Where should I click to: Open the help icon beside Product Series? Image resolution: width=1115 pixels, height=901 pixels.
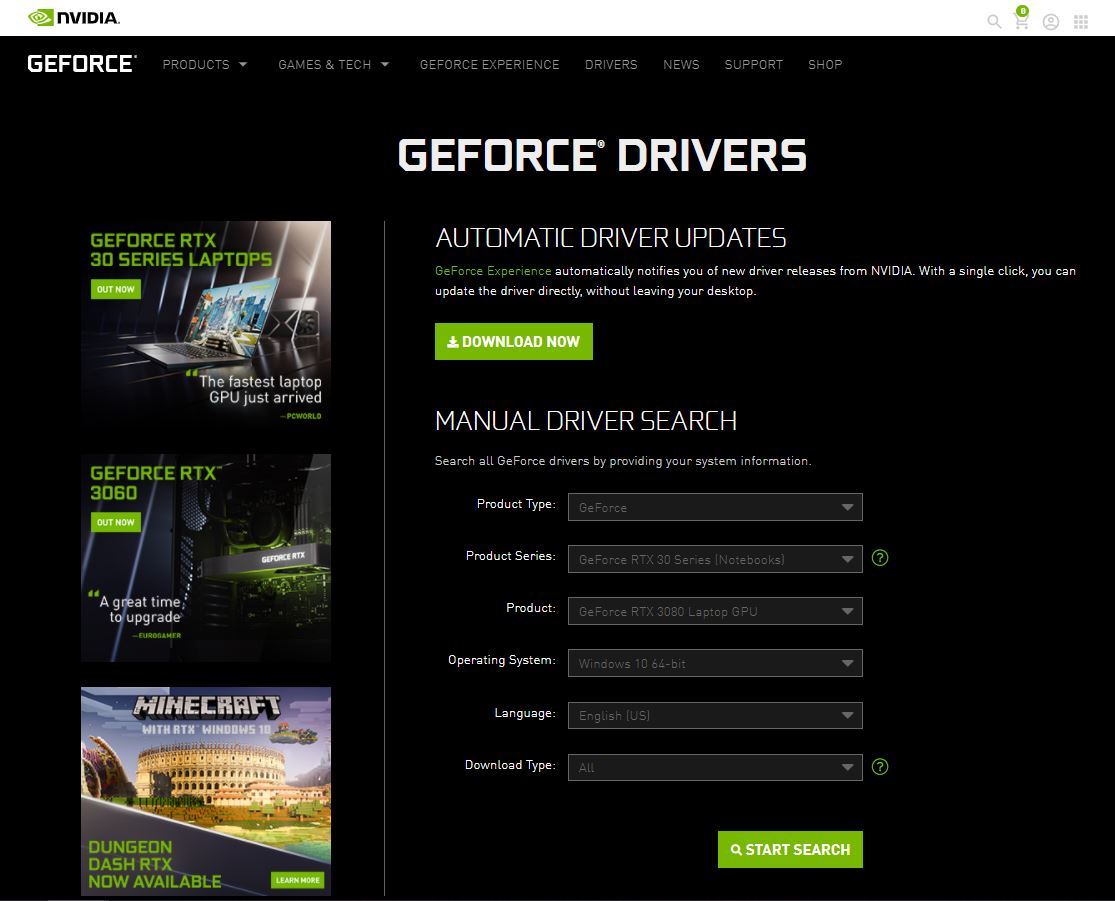pos(880,558)
